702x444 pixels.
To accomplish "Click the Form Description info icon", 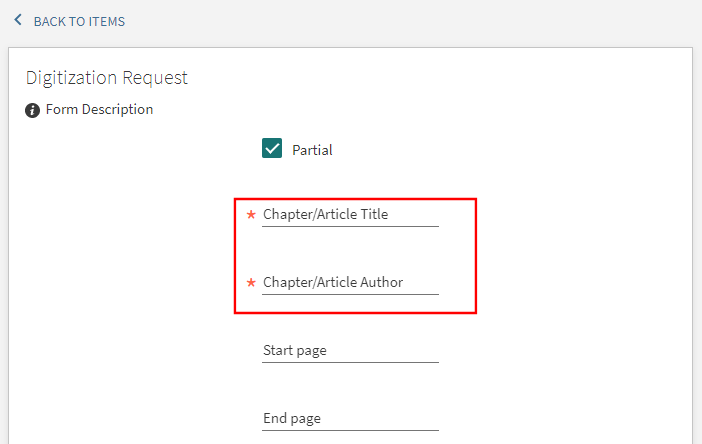I will 33,110.
